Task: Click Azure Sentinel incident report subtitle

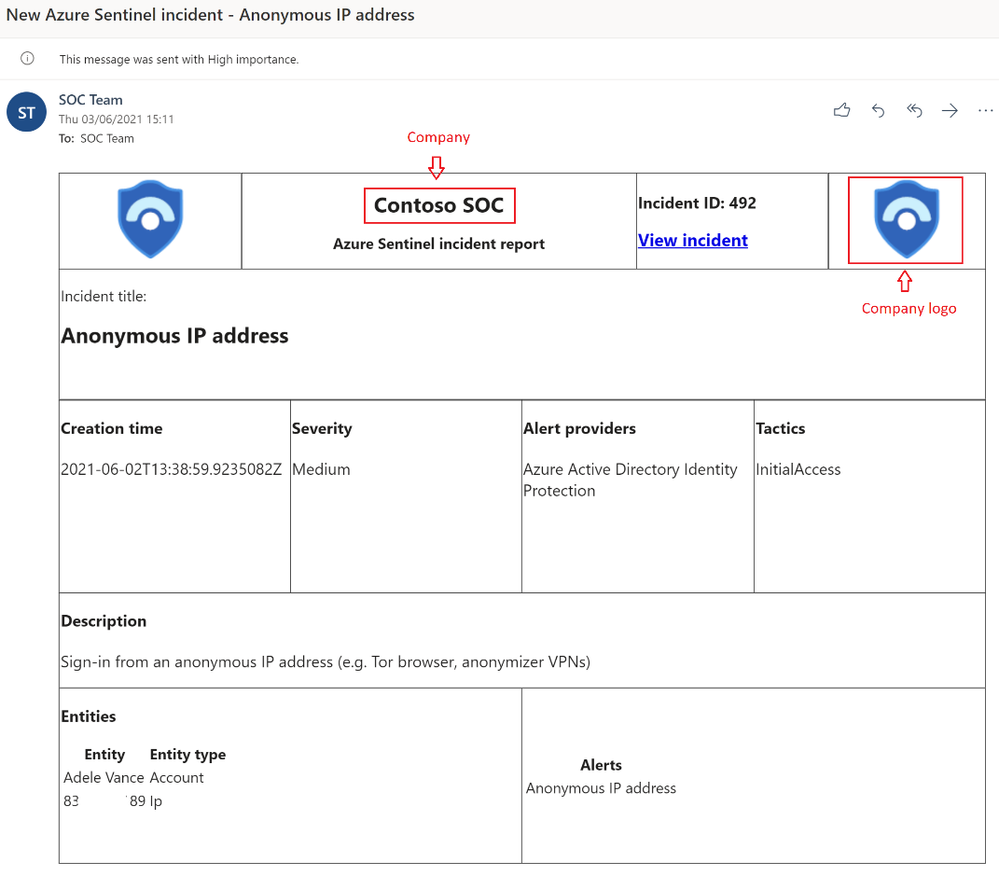Action: [439, 244]
